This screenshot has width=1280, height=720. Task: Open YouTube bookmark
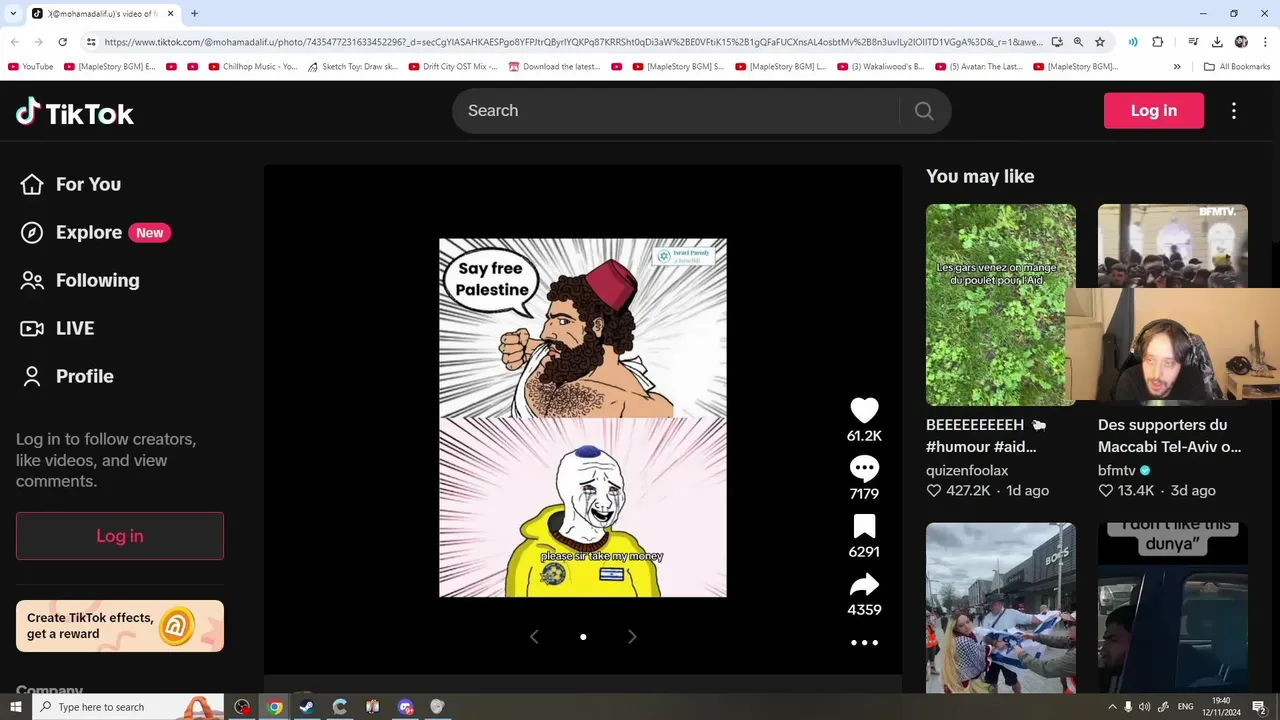click(30, 67)
